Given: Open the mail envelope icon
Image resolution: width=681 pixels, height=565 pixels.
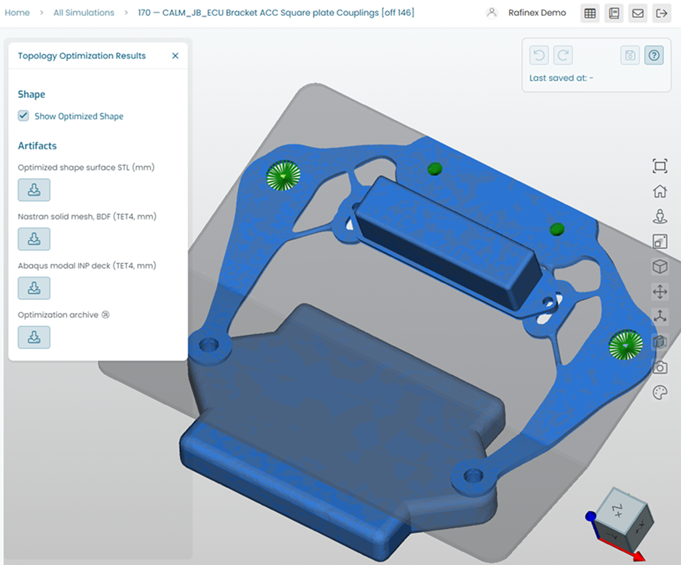Looking at the screenshot, I should click(638, 13).
